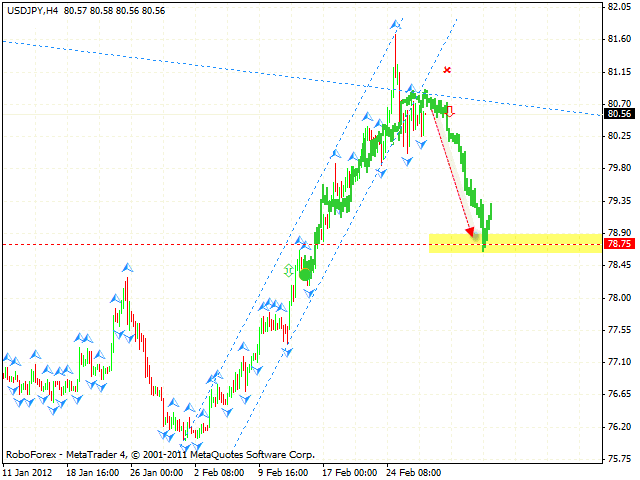Click the RoboForex MetaTrader copyright text
Viewport: 640px width, 480px height.
click(x=160, y=454)
